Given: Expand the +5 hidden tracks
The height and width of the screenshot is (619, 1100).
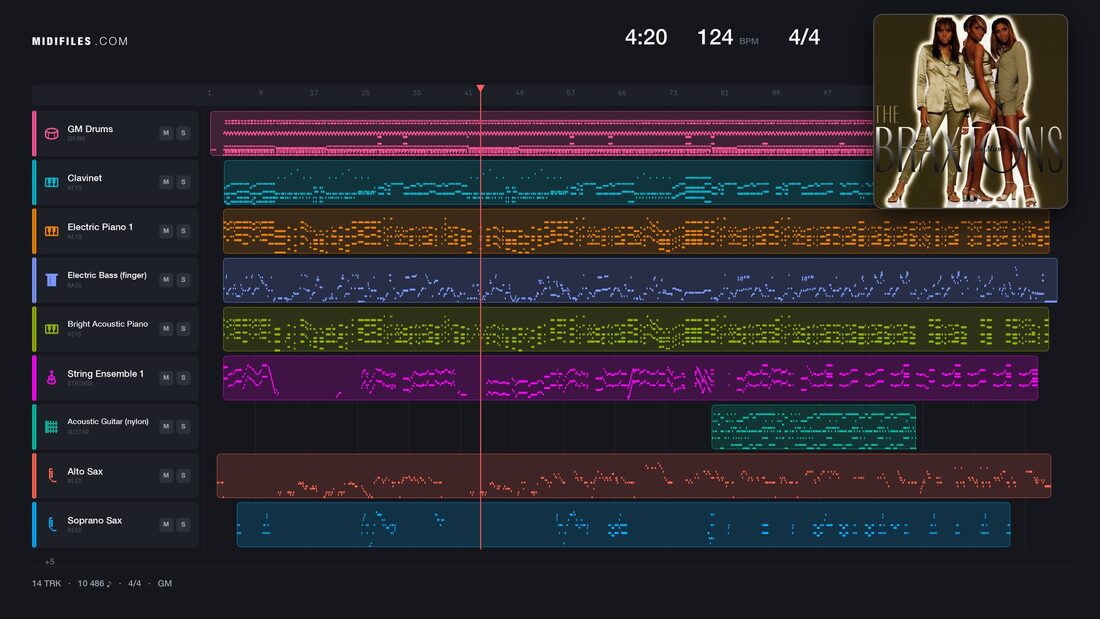Looking at the screenshot, I should coord(49,561).
